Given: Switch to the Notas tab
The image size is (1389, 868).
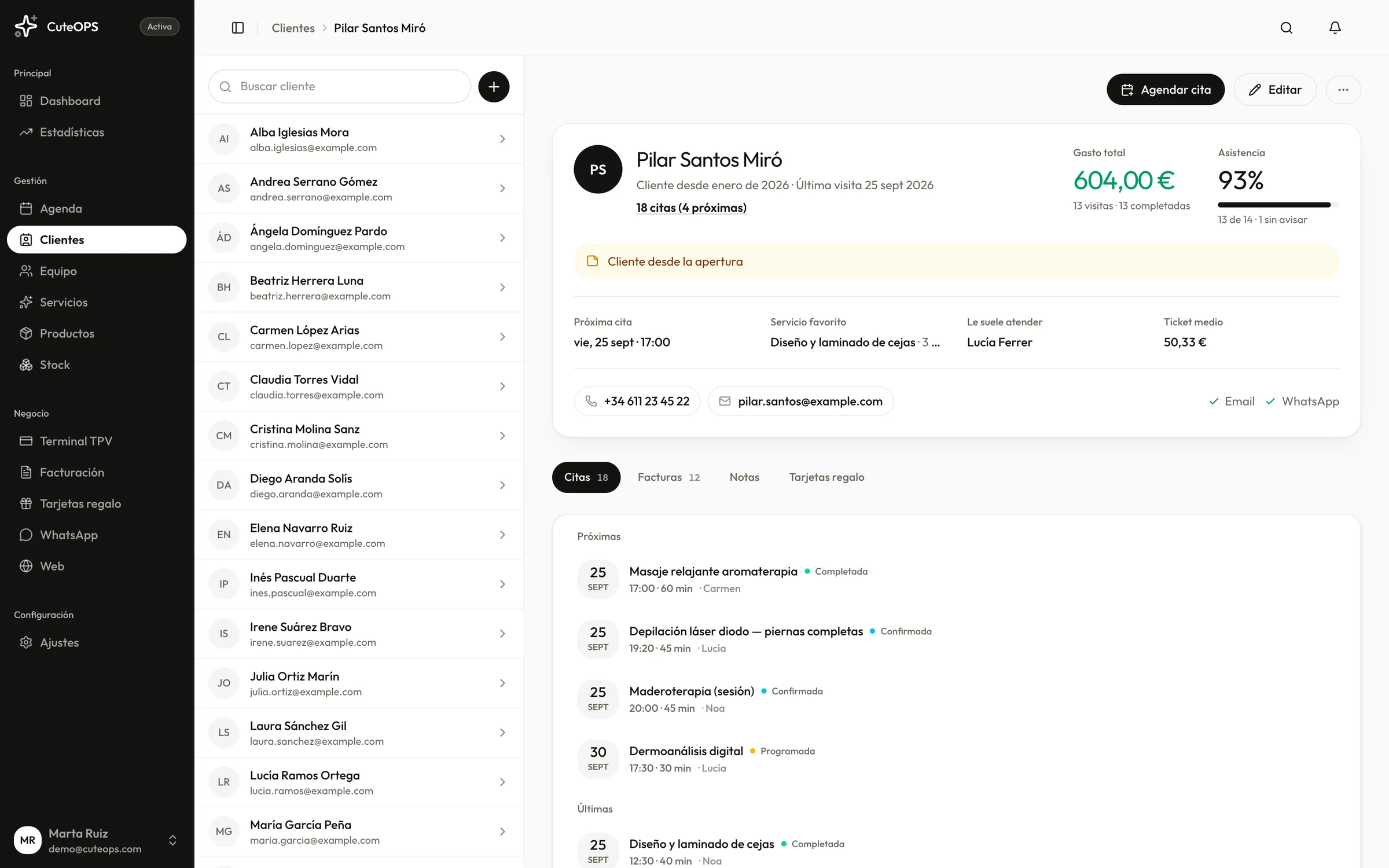Looking at the screenshot, I should (x=744, y=477).
